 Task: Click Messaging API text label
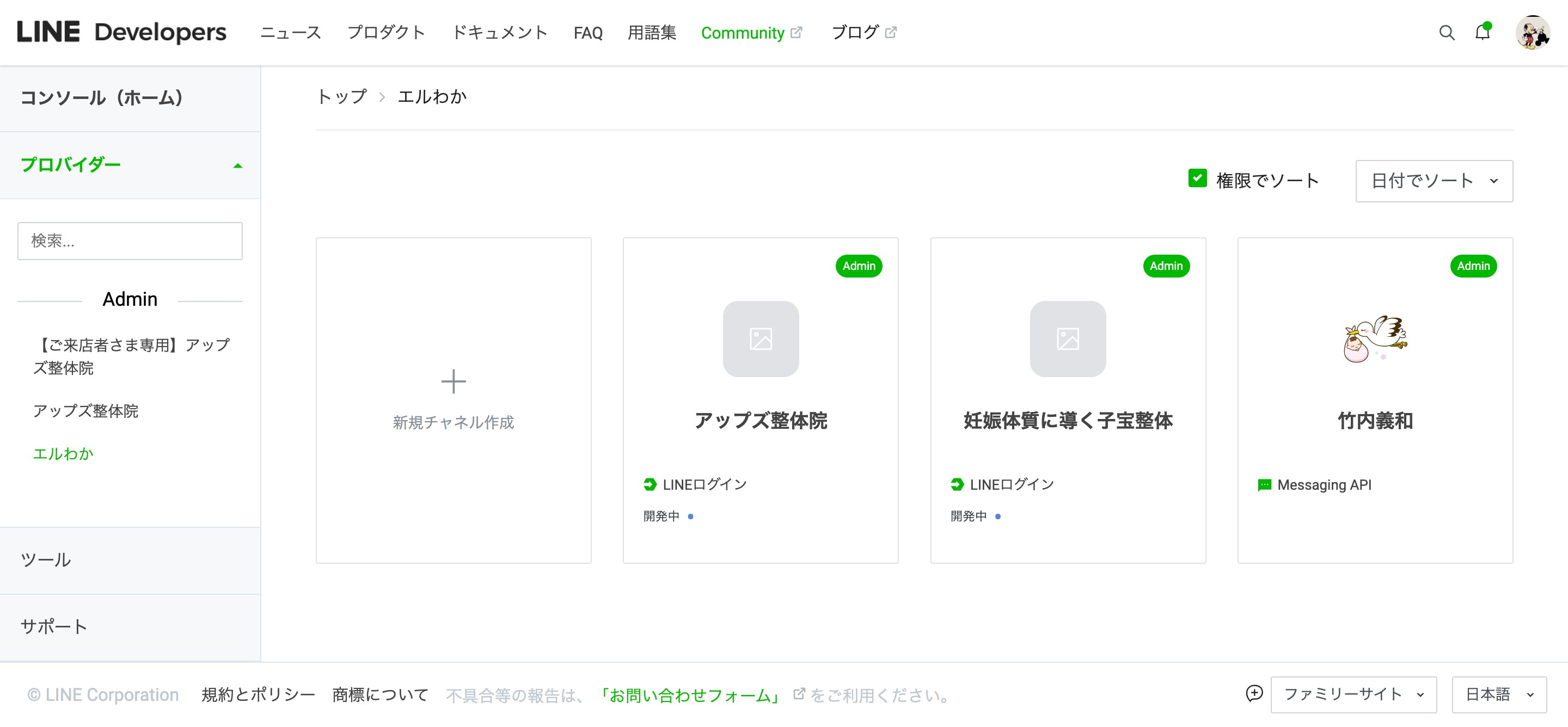tap(1324, 485)
